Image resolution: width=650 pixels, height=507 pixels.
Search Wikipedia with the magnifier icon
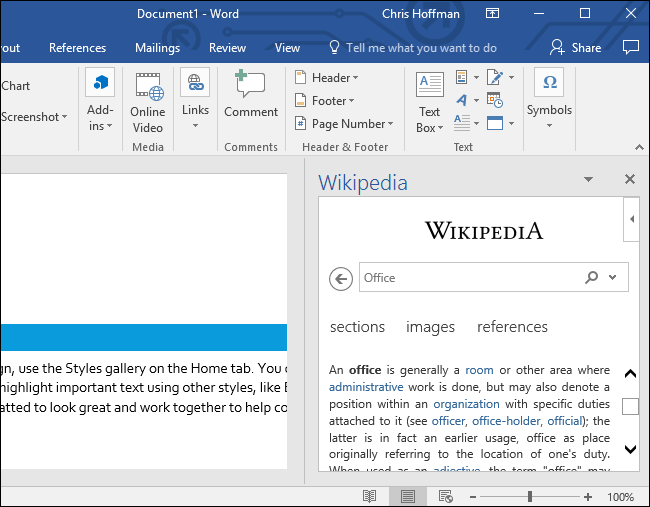point(592,277)
